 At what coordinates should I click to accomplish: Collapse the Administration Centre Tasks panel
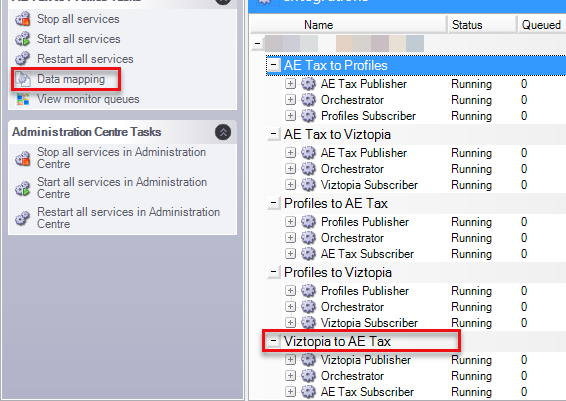223,132
